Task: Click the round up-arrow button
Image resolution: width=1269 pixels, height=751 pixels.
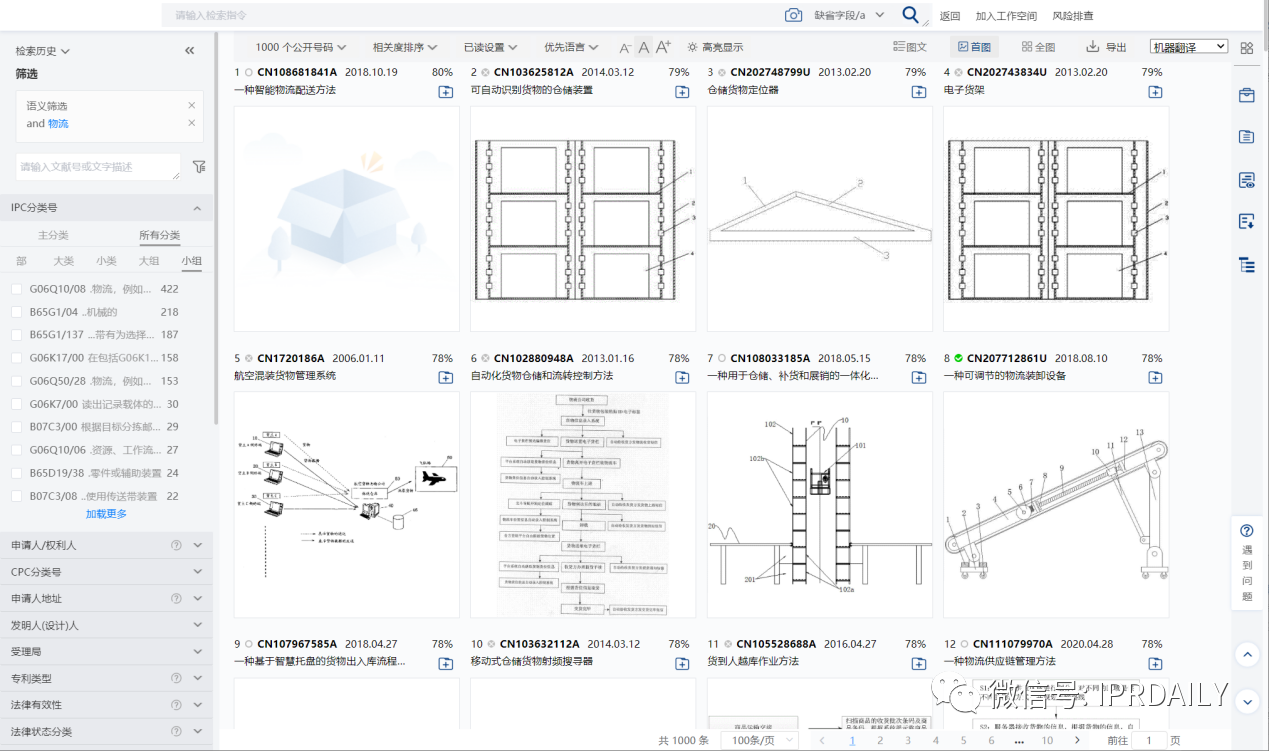Action: [1246, 655]
